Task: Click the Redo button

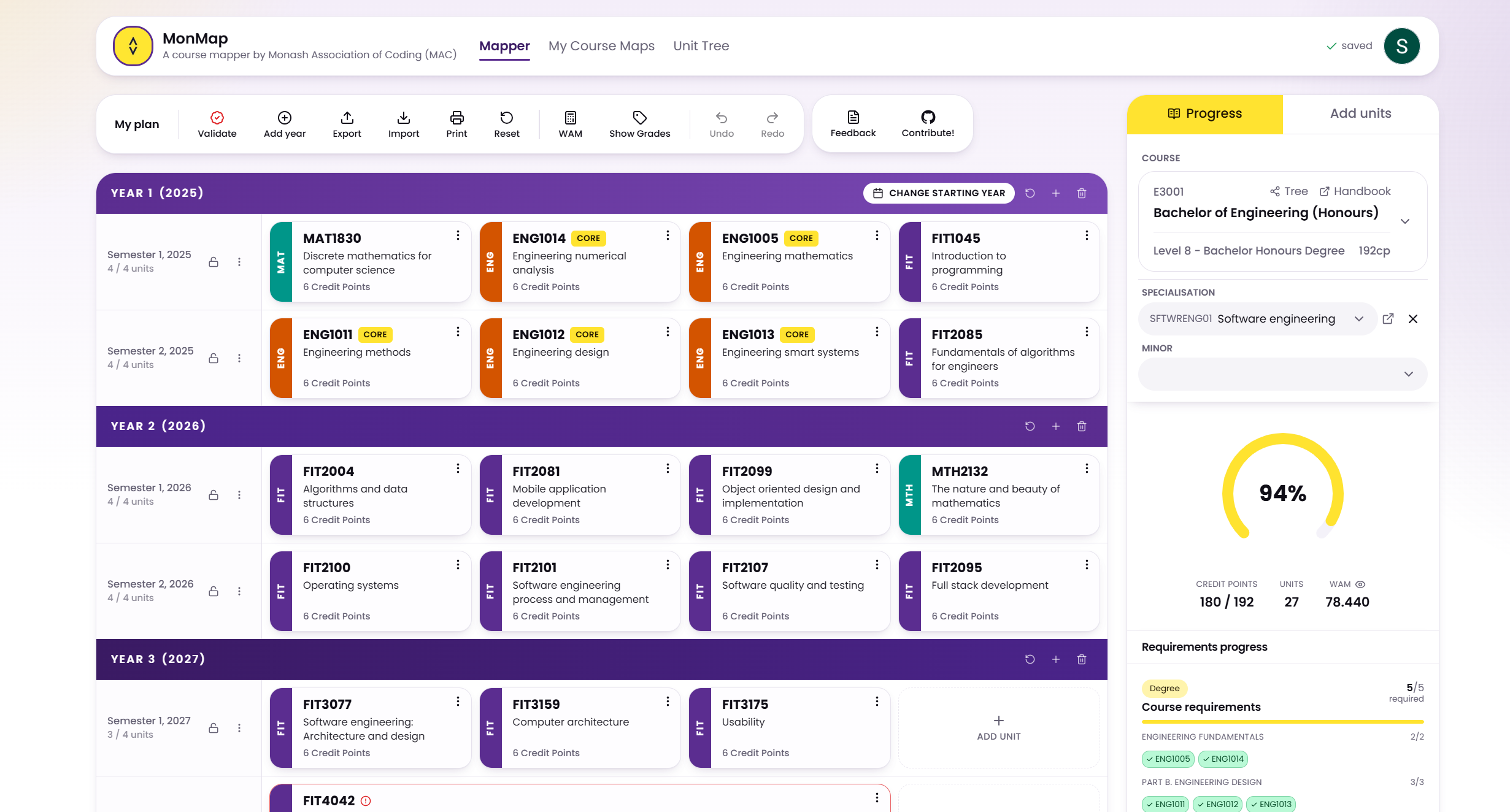Action: [x=772, y=124]
